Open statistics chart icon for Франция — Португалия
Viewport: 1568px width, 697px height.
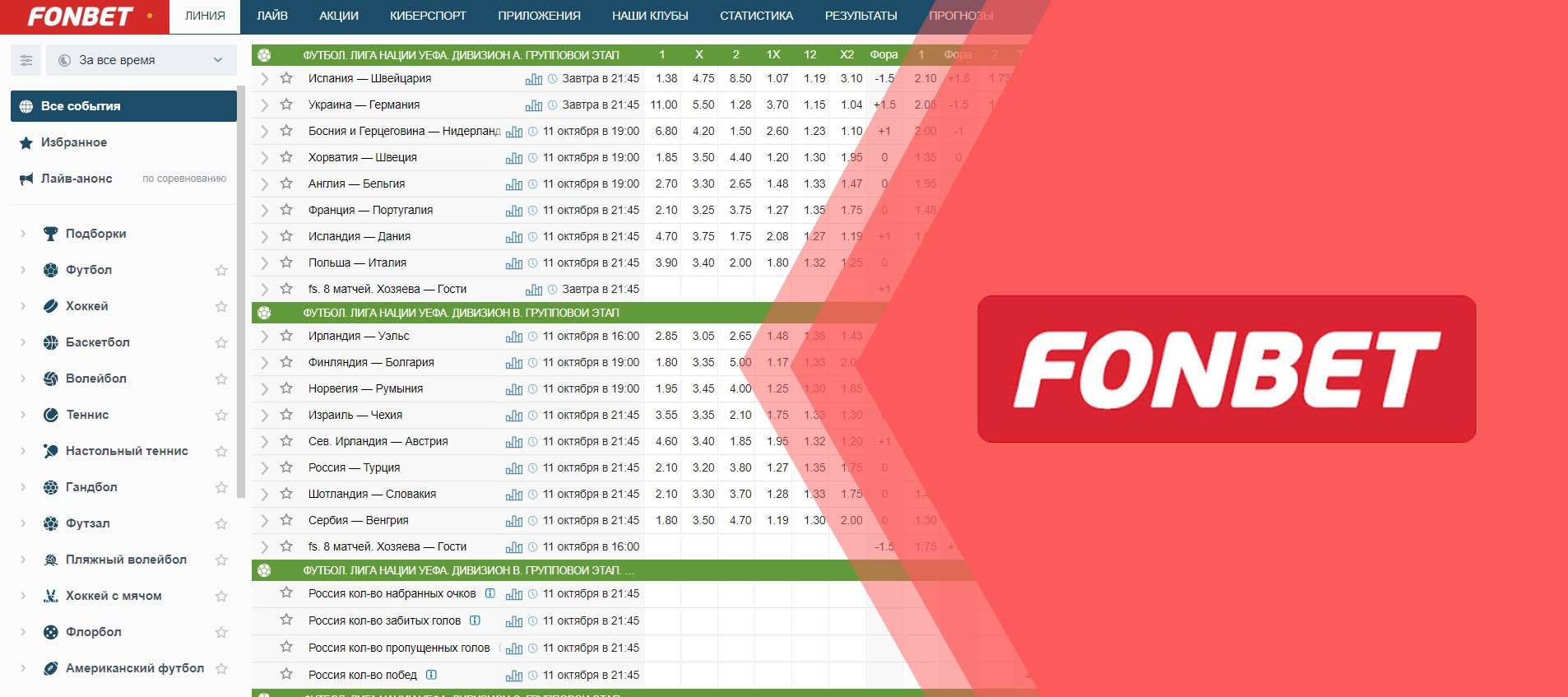(x=513, y=211)
